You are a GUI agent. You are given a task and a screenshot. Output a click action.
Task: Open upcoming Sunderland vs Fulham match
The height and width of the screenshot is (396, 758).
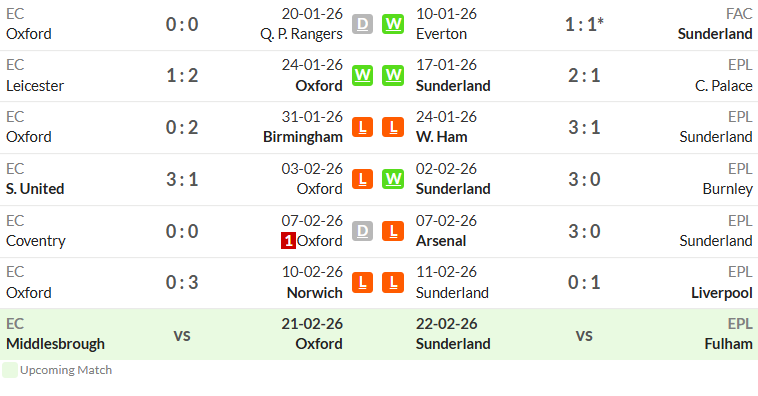[x=584, y=334]
